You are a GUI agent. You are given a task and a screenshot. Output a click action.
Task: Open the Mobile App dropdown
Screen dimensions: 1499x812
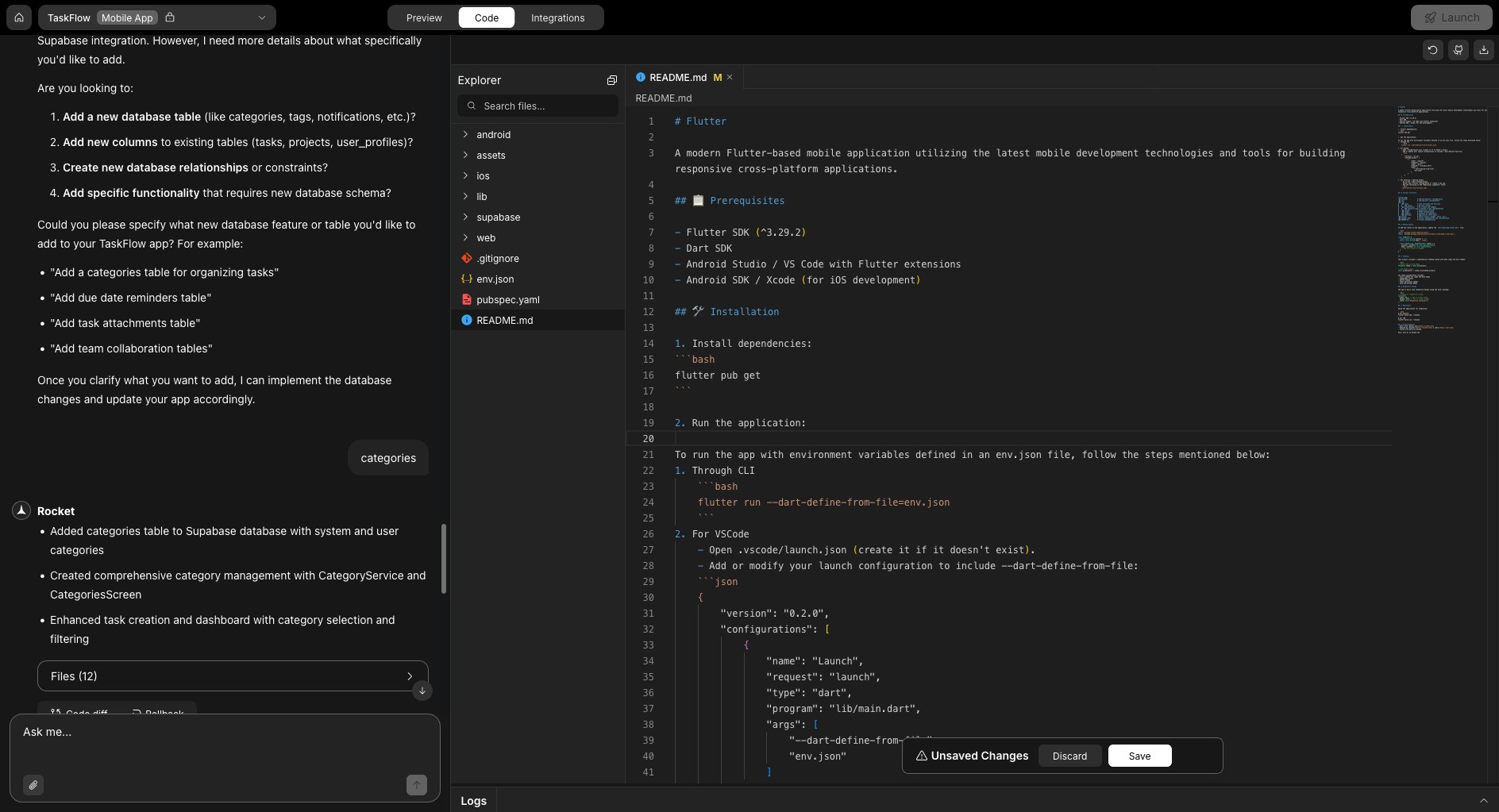(260, 17)
